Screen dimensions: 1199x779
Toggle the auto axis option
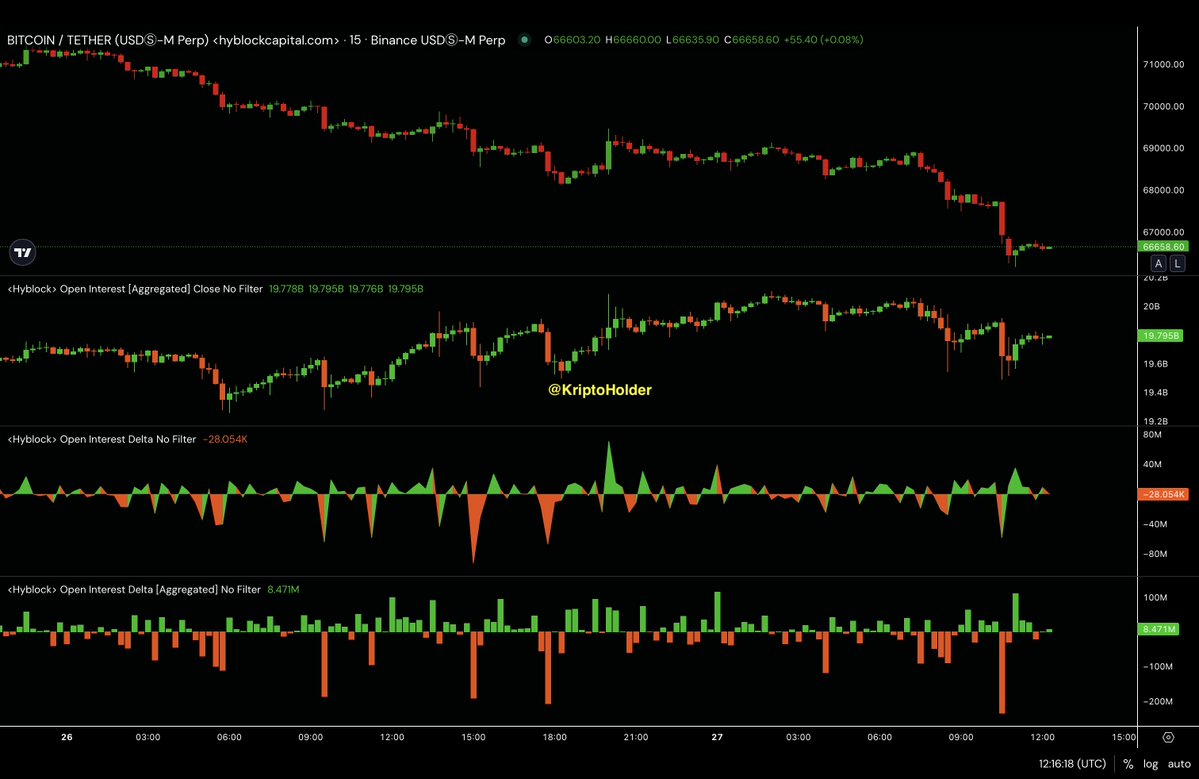[x=1179, y=764]
